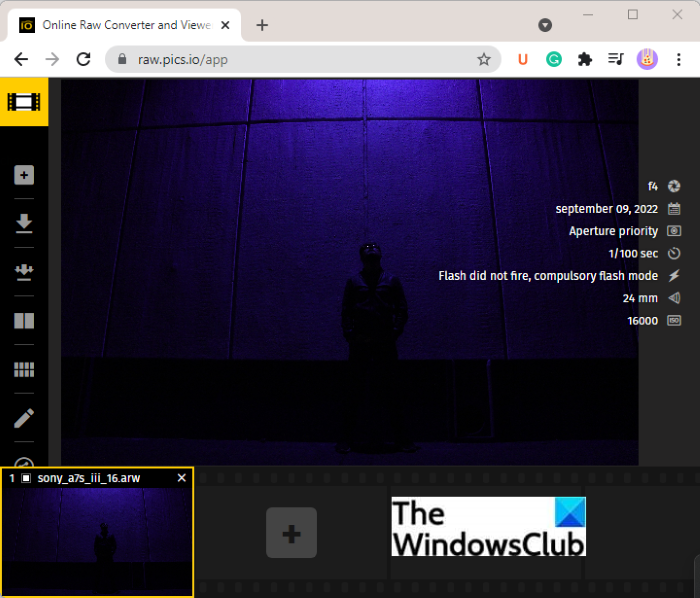The image size is (700, 598).
Task: Click the focal length icon beside 24 mm
Action: click(674, 298)
